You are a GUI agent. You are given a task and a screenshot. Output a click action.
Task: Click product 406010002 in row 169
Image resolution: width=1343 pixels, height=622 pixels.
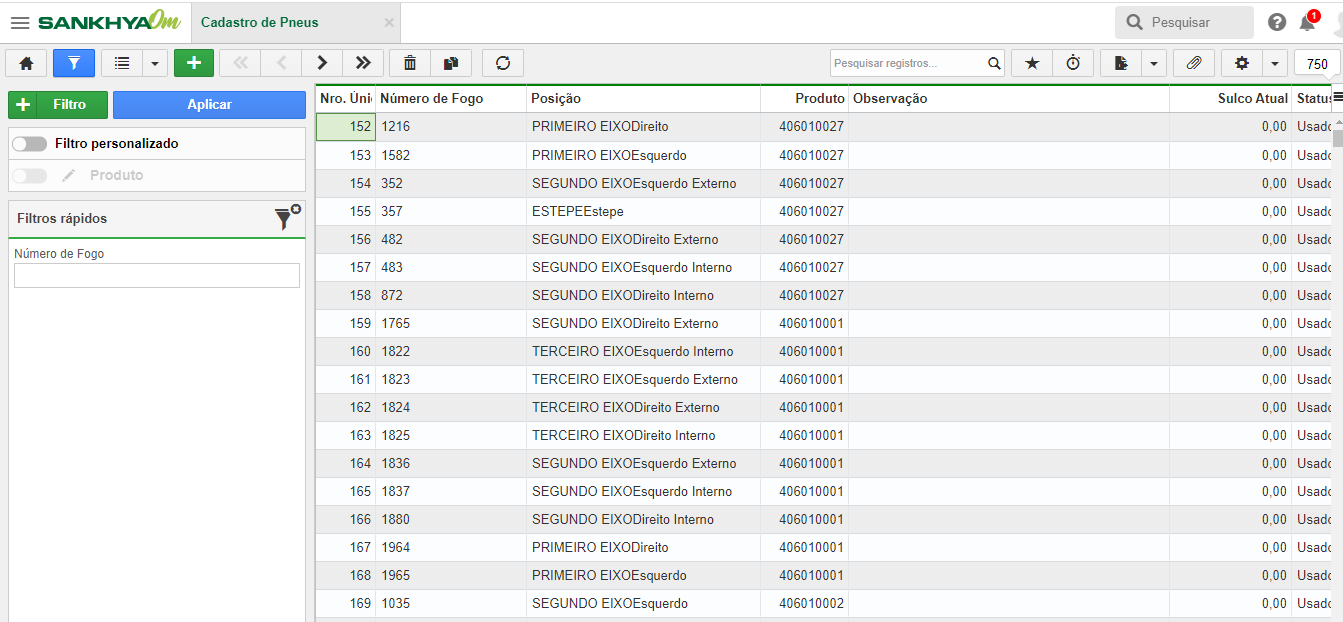coord(804,603)
